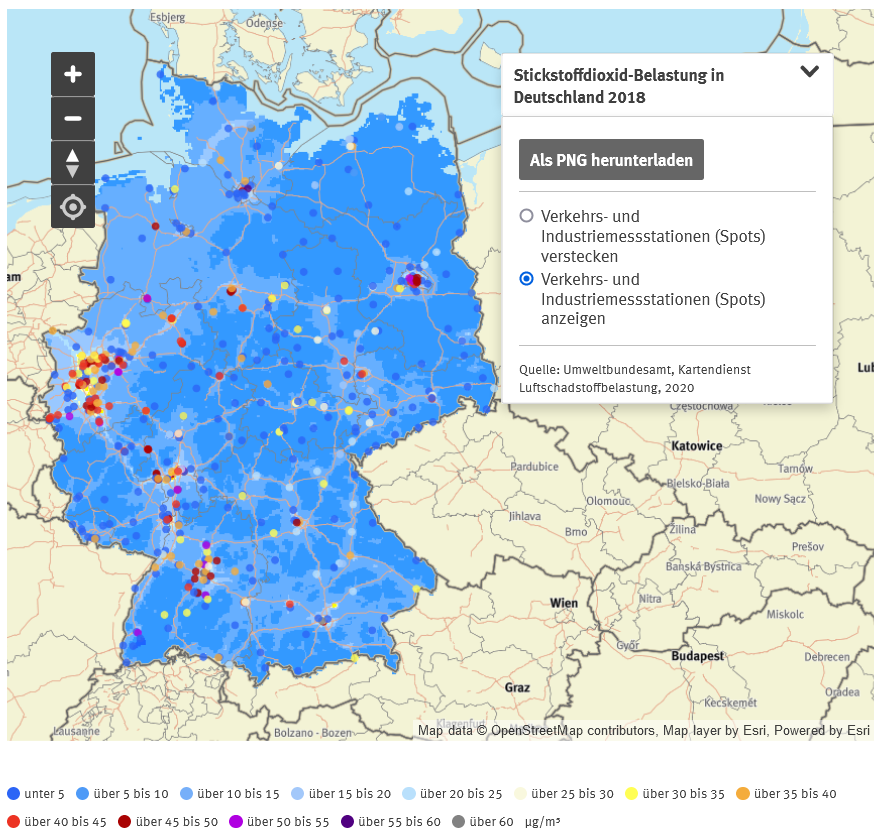Select the 'Spots verstecken' radio option
The width and height of the screenshot is (874, 831).
point(527,216)
